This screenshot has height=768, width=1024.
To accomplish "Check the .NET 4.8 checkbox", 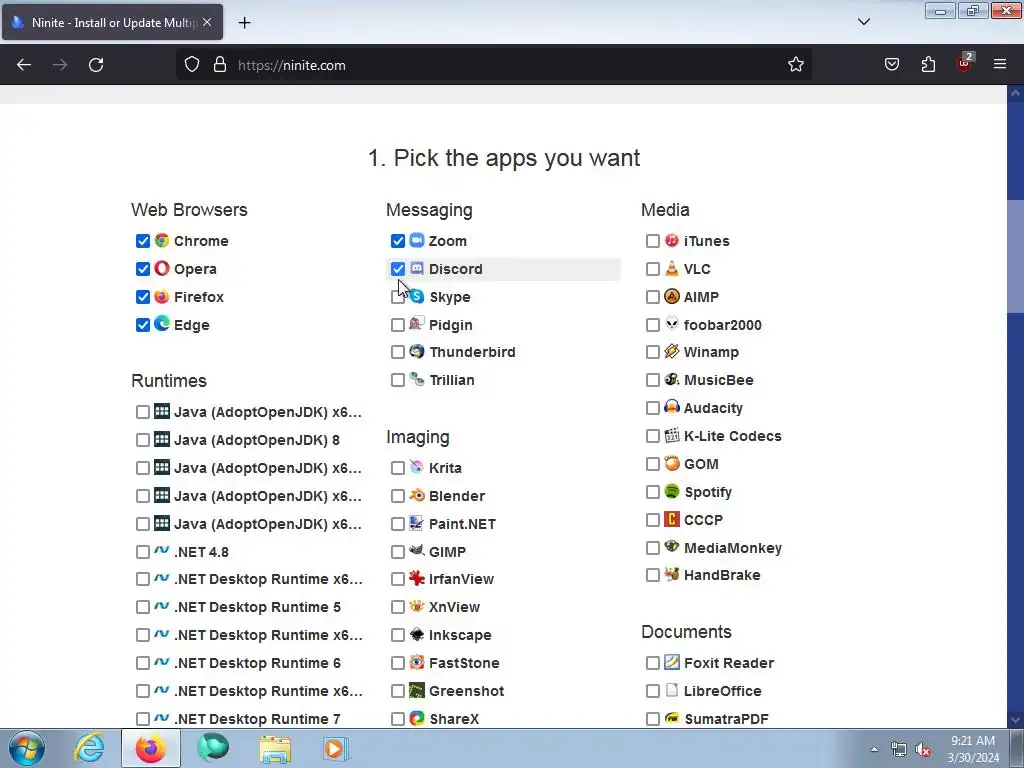I will click(142, 552).
